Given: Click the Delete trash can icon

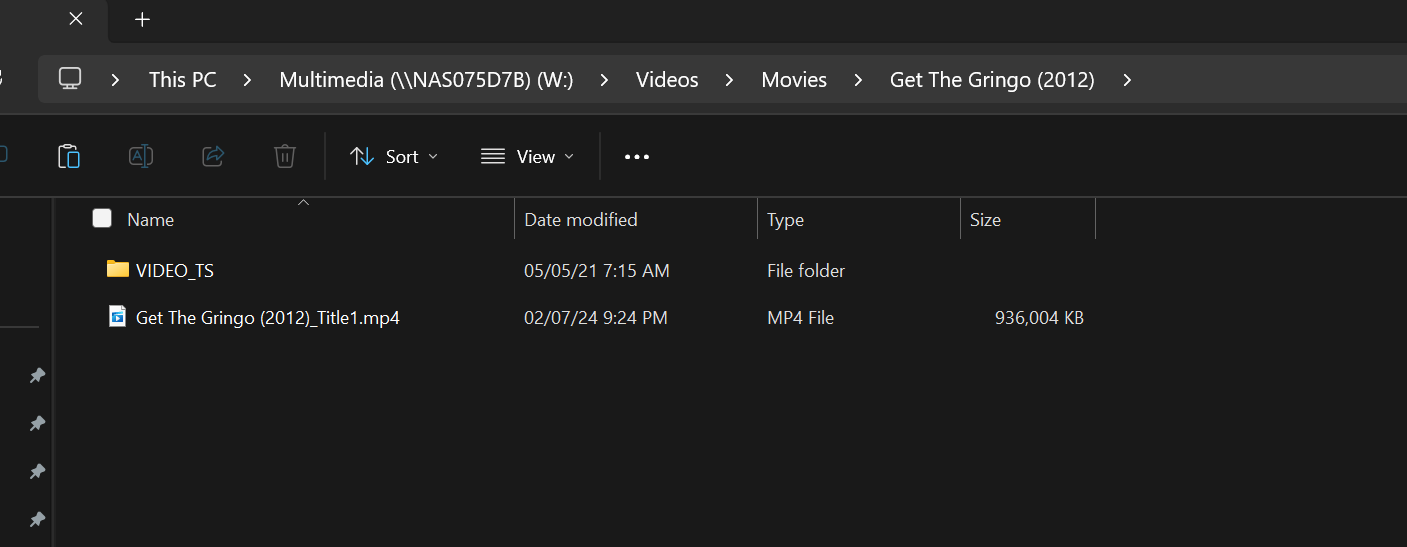Looking at the screenshot, I should point(285,156).
